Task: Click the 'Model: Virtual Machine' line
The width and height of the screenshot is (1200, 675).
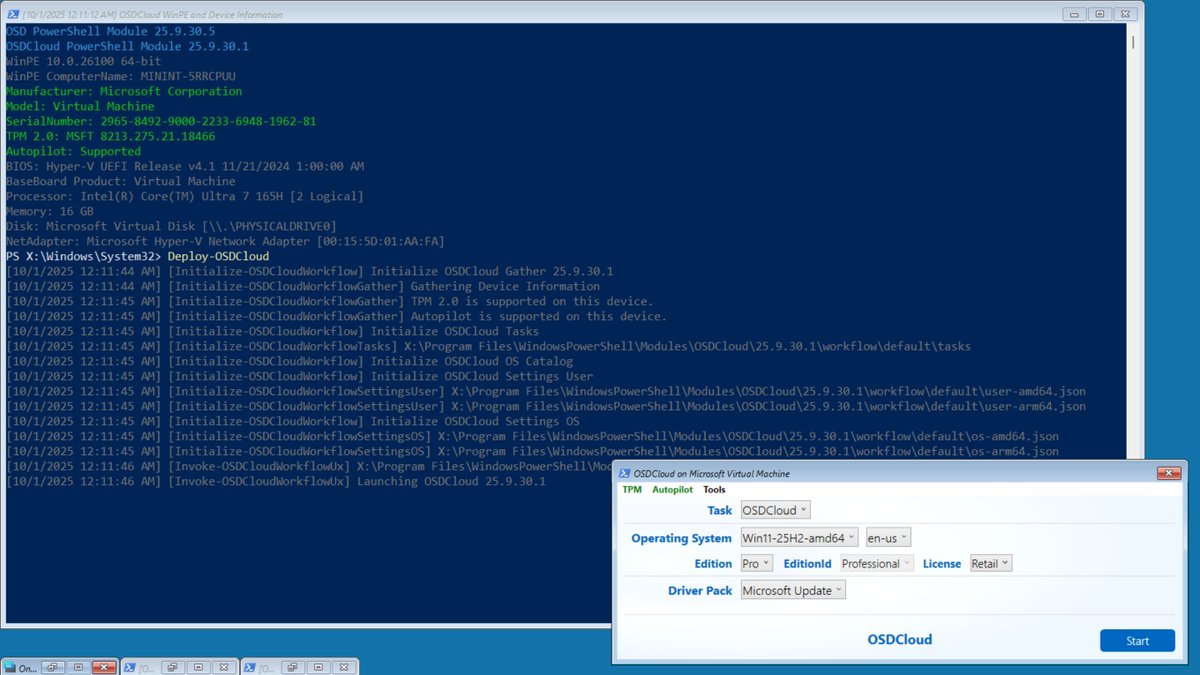Action: pyautogui.click(x=80, y=107)
